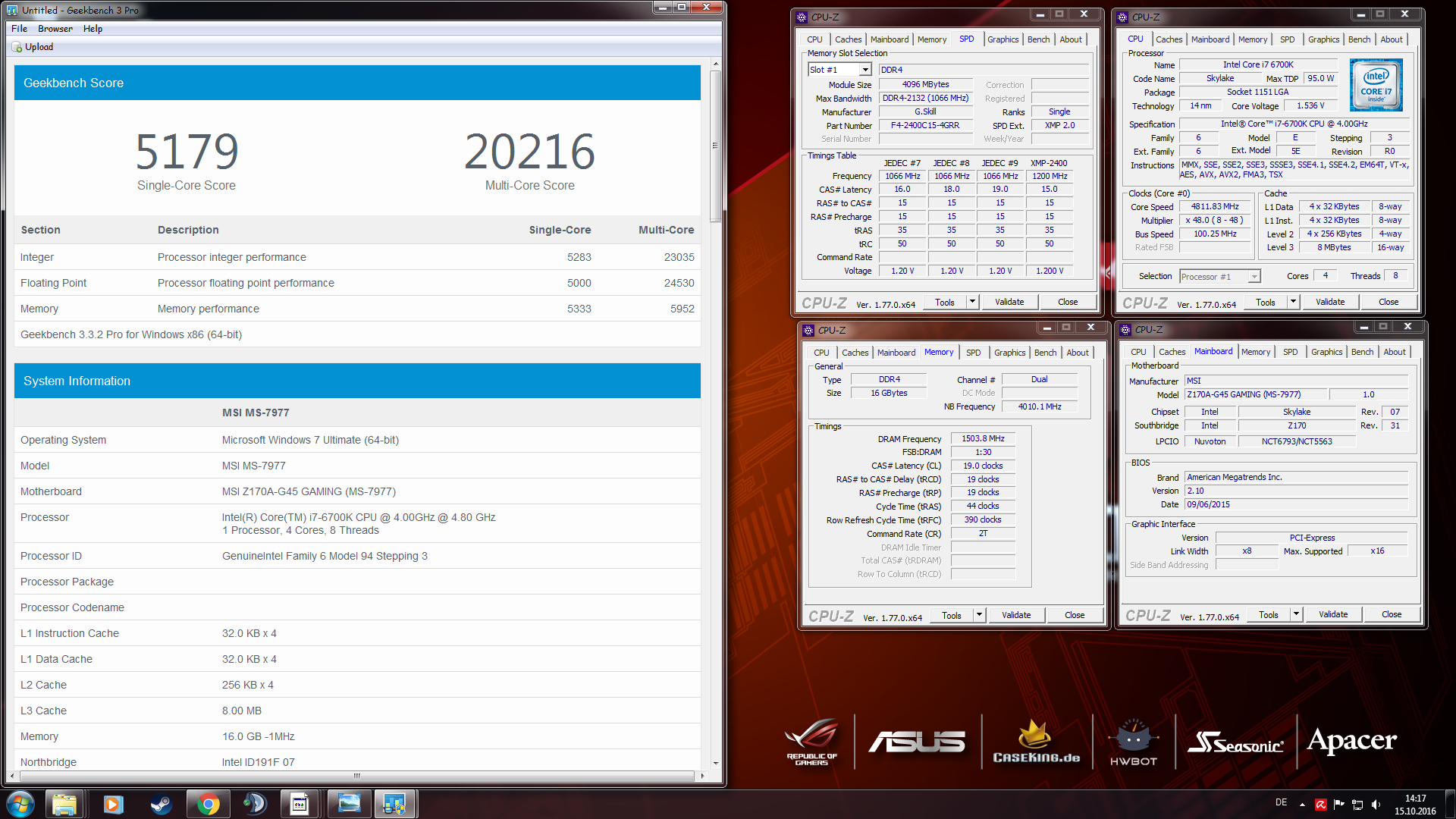Click the Z170A-G45 GAMING (MS-7977) model field
The width and height of the screenshot is (1456, 819).
click(1256, 395)
